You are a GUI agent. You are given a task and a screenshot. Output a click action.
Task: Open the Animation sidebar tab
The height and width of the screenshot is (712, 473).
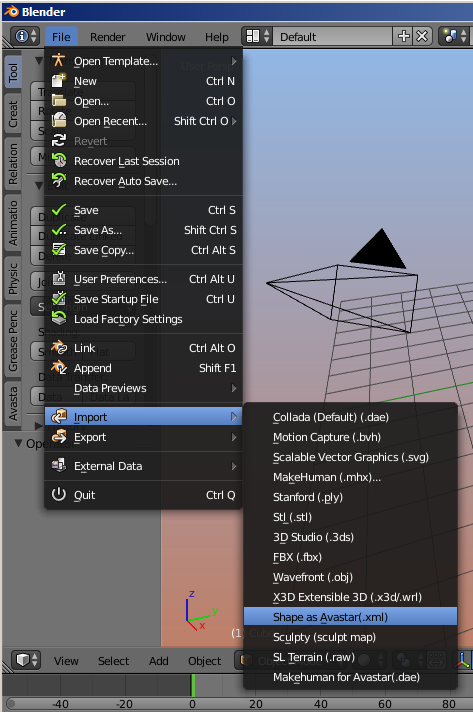13,223
